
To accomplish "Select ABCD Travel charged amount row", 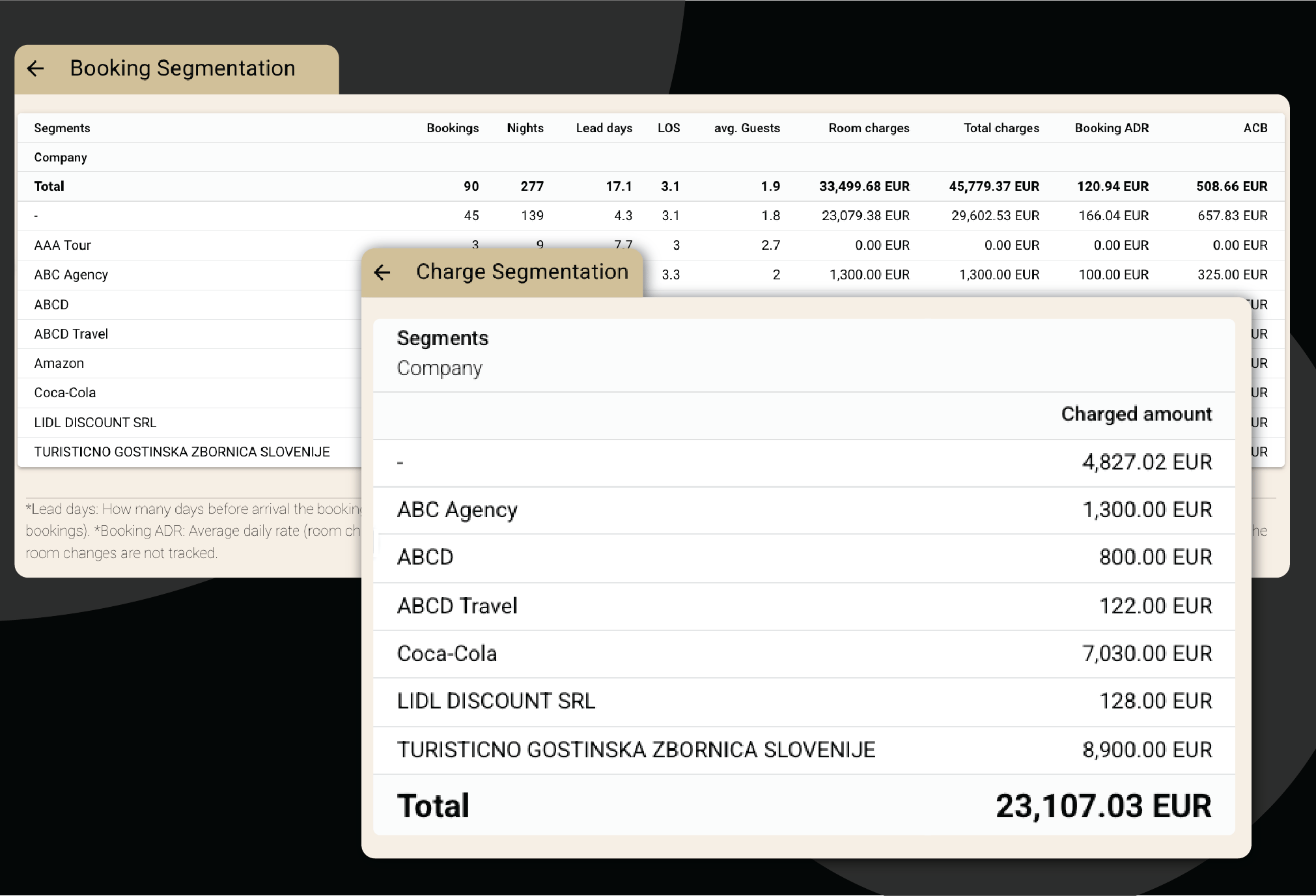I will tap(457, 606).
